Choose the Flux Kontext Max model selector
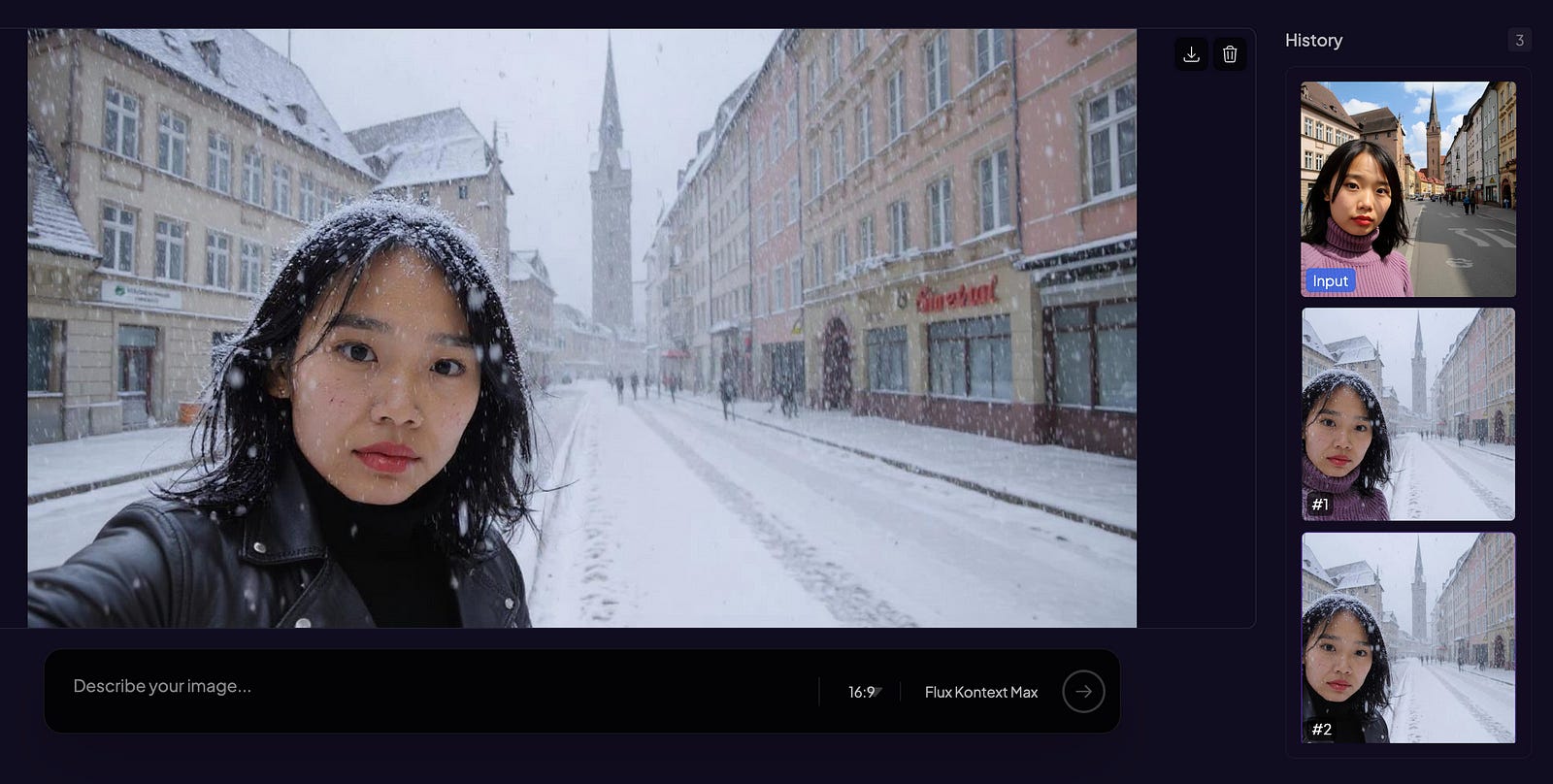This screenshot has height=784, width=1553. point(981,692)
